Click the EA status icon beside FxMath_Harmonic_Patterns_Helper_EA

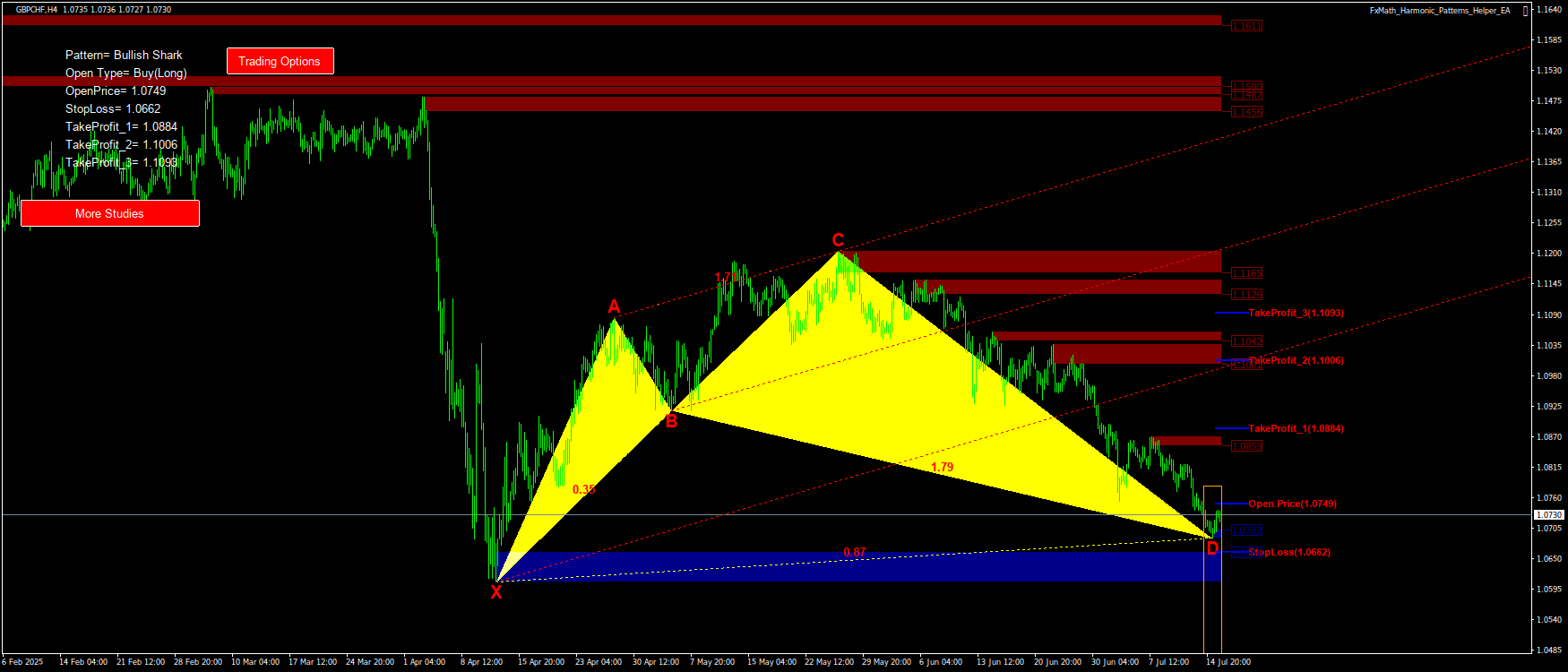[x=1525, y=11]
